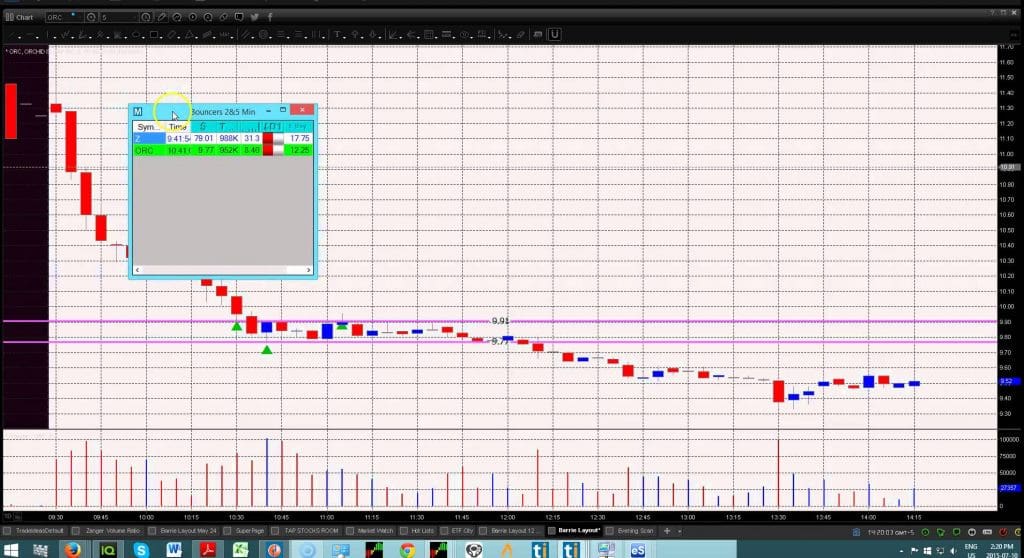Select the 9.77 purple horizontal line

point(500,341)
